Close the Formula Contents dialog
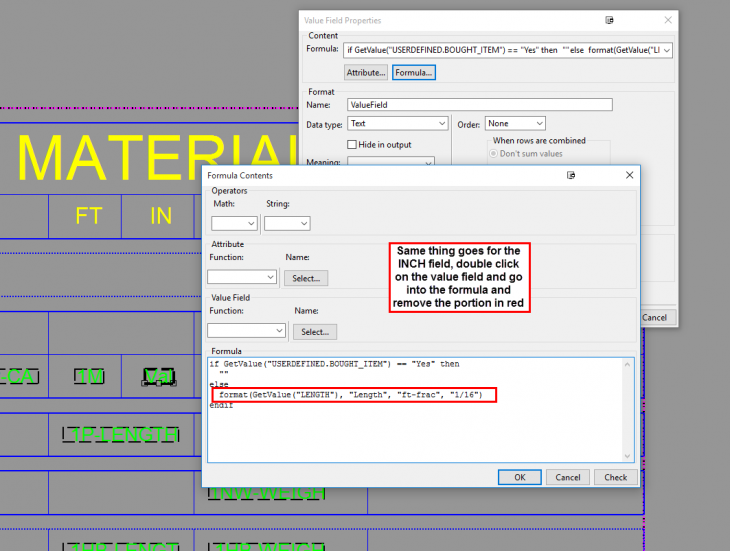The height and width of the screenshot is (551, 730). [629, 175]
